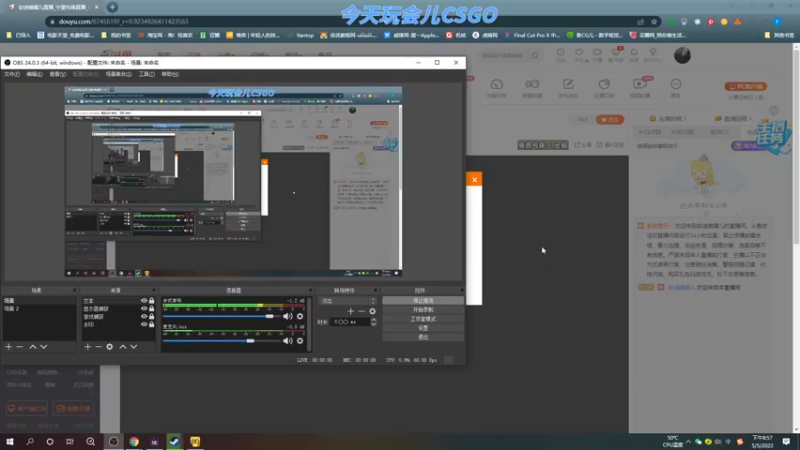Bookmark this page with Chrome star icon
The width and height of the screenshot is (800, 450).
click(x=654, y=22)
